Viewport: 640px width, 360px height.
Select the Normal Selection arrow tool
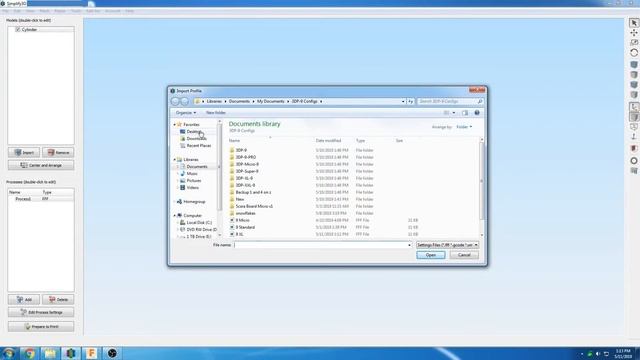pos(634,23)
